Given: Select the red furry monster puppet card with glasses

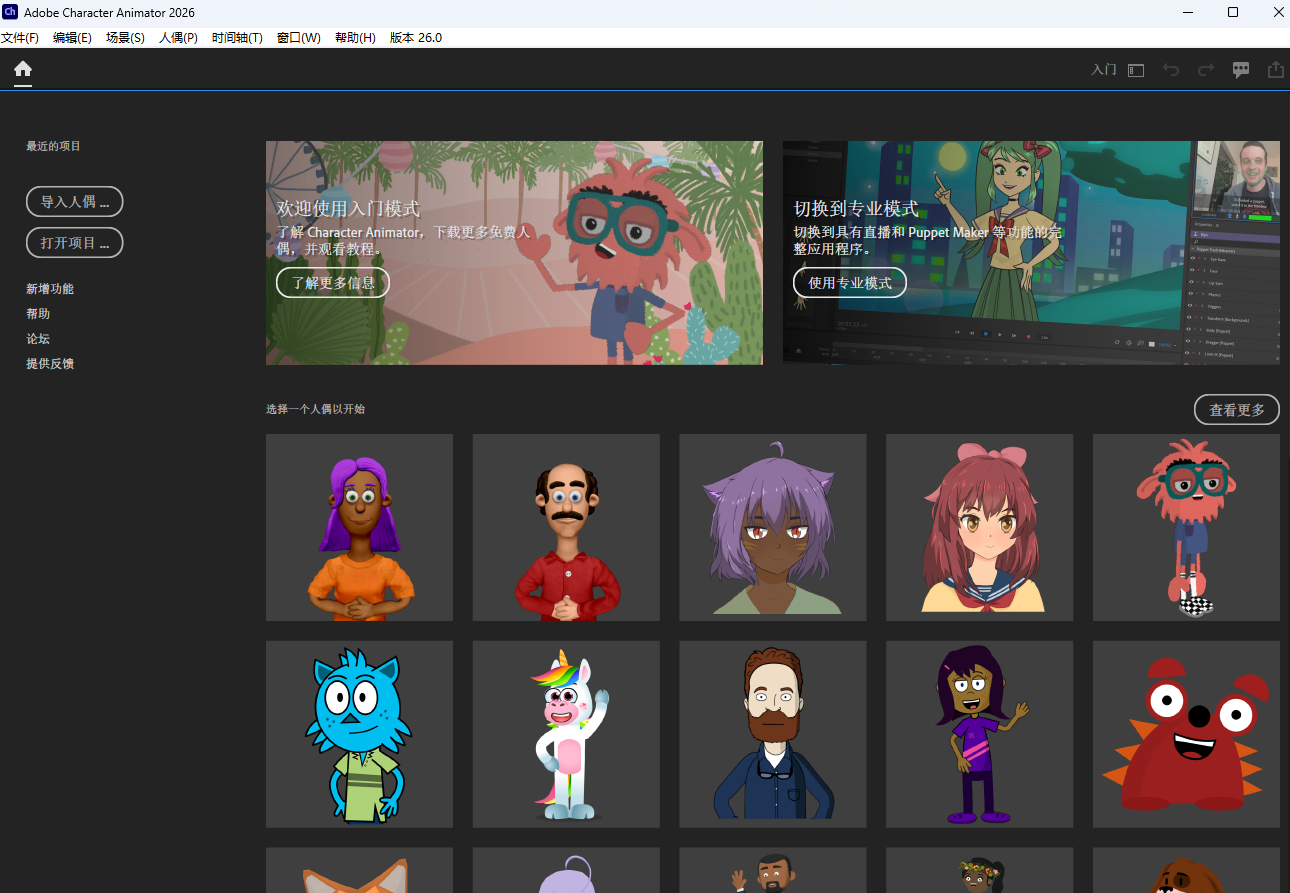Looking at the screenshot, I should pos(1186,527).
